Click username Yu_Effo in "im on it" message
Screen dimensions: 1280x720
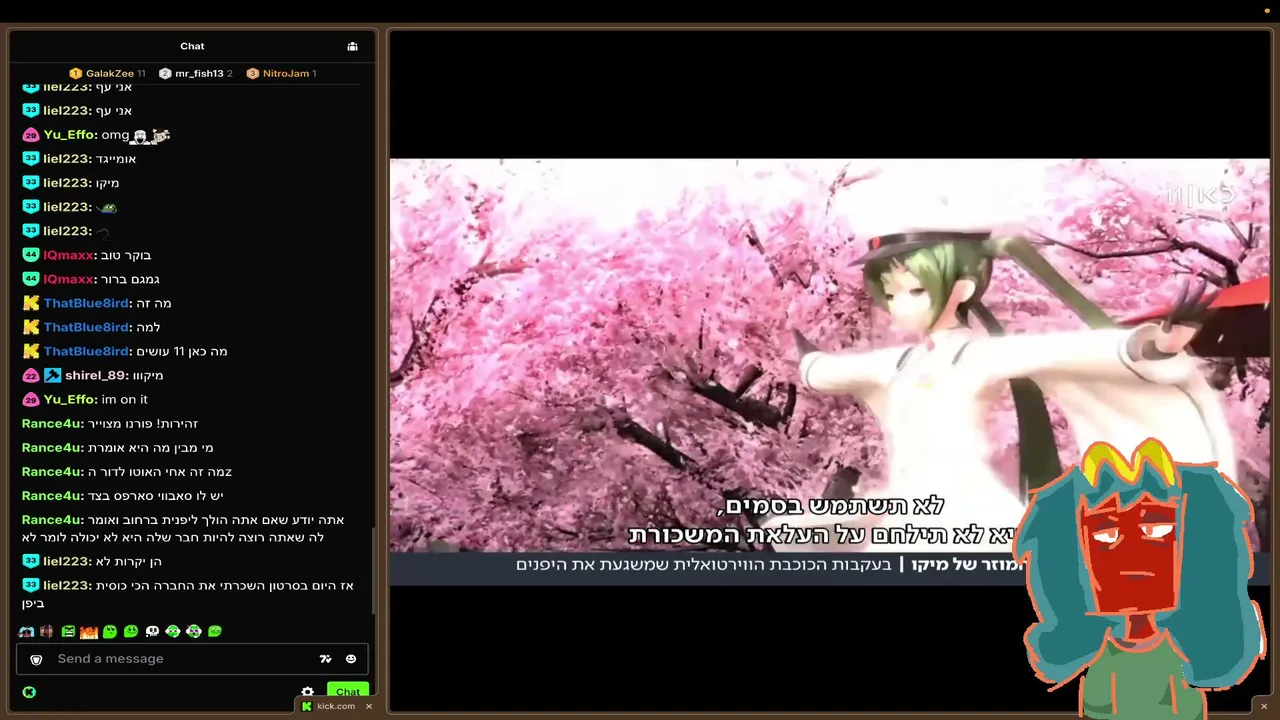[x=70, y=399]
